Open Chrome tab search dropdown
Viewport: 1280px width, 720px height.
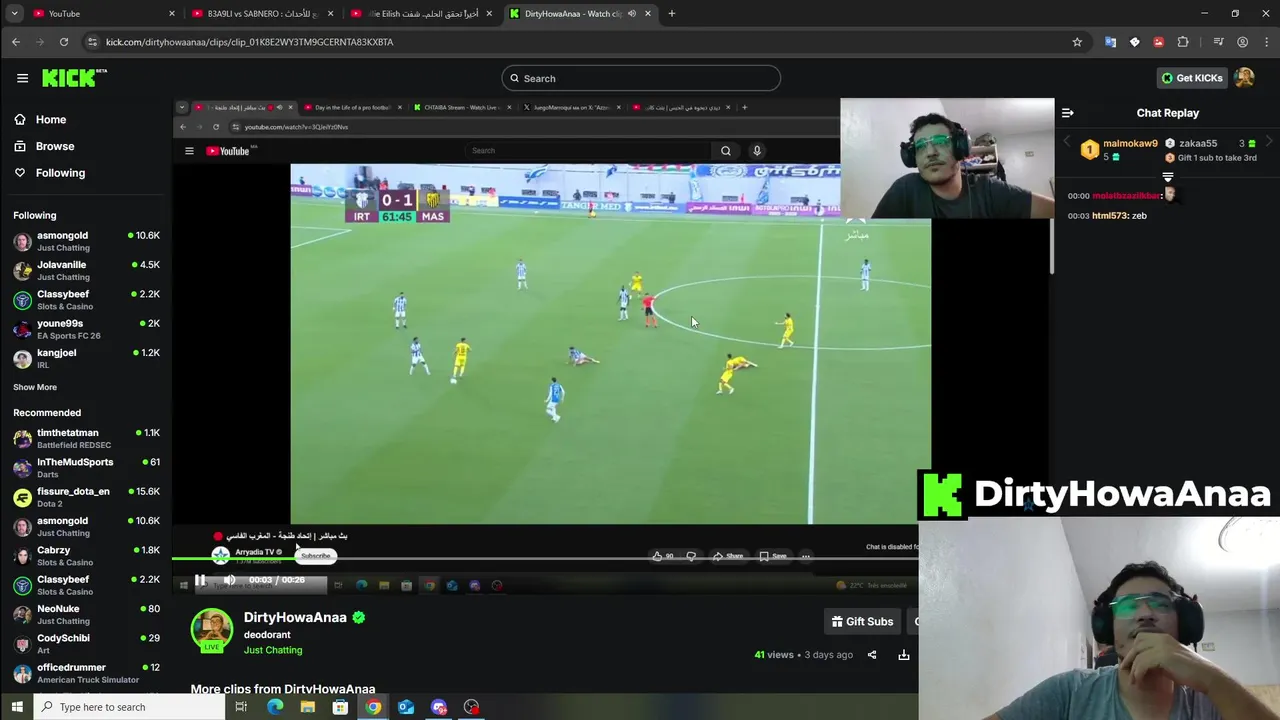(14, 13)
